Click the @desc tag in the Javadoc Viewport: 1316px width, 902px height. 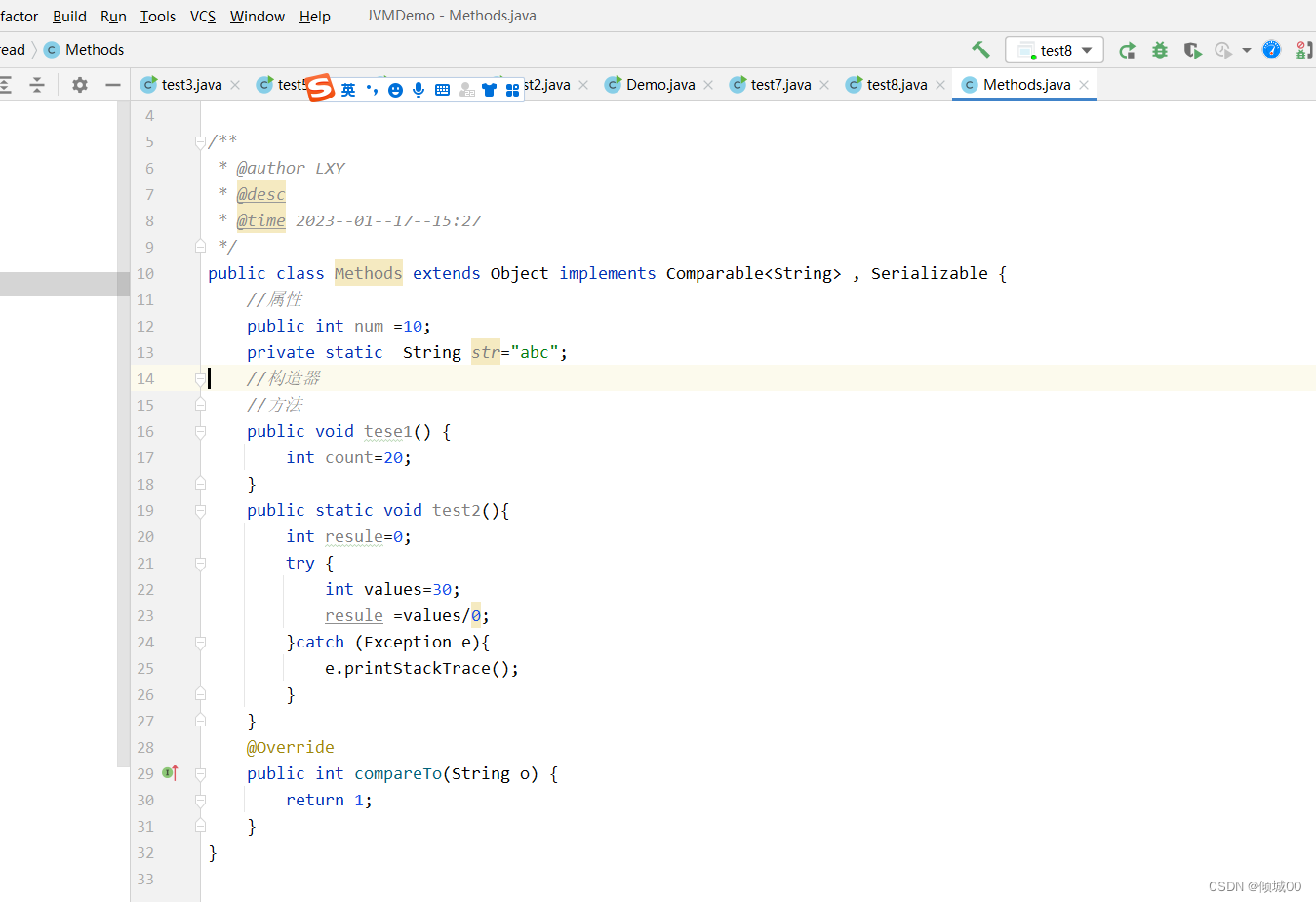(260, 194)
